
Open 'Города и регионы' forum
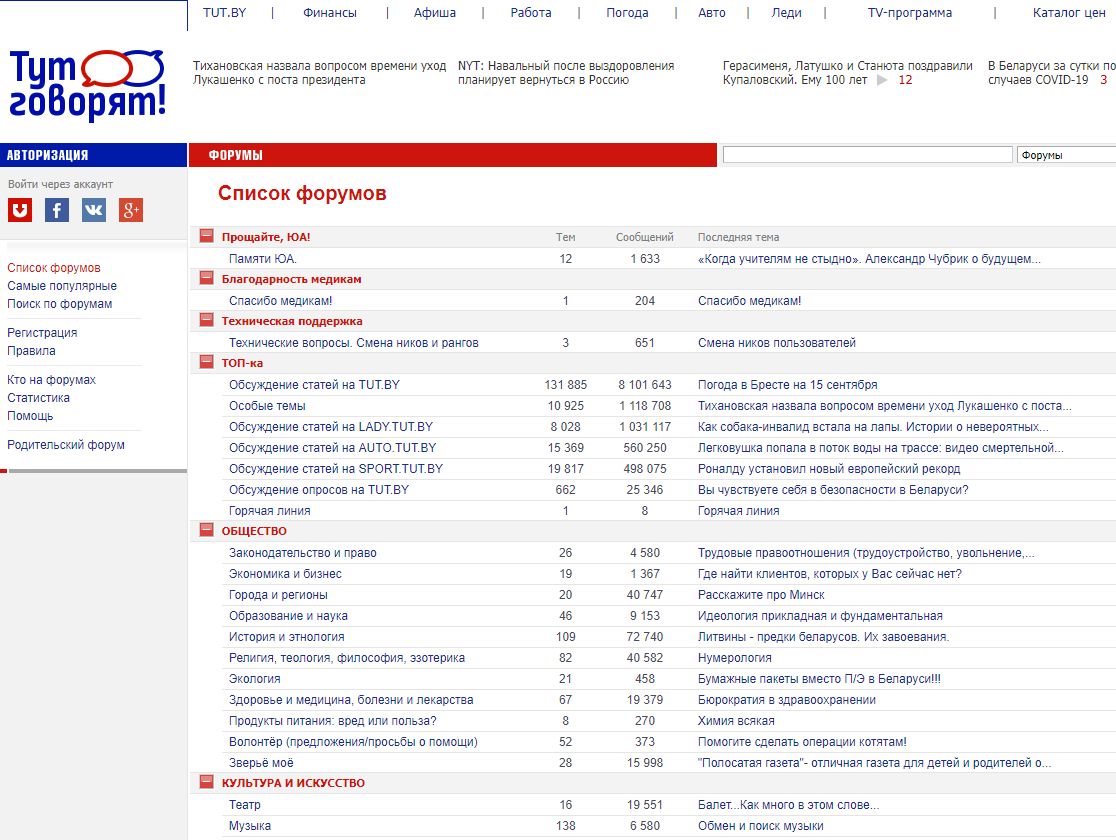click(x=278, y=595)
